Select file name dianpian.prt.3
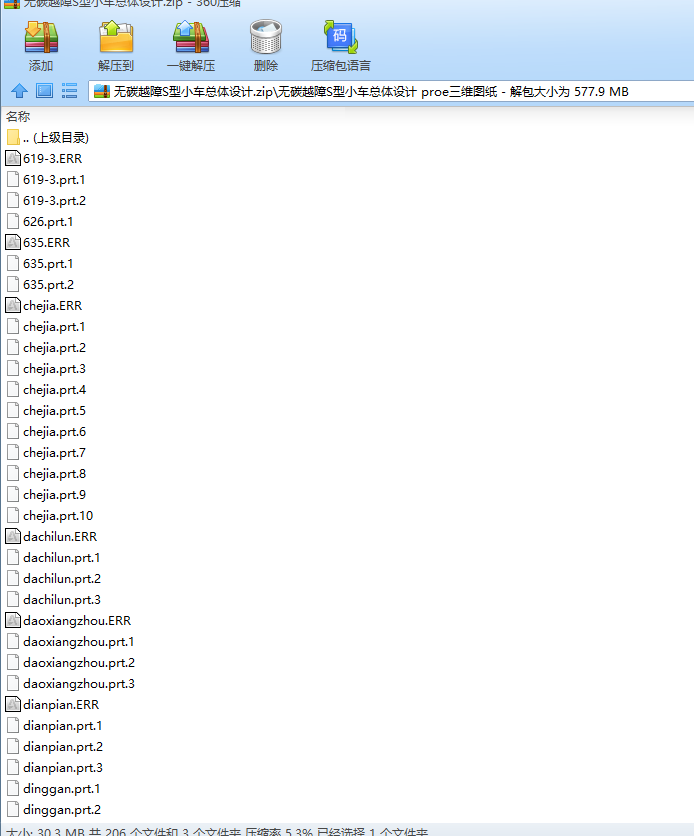Viewport: 694px width, 836px height. point(63,768)
